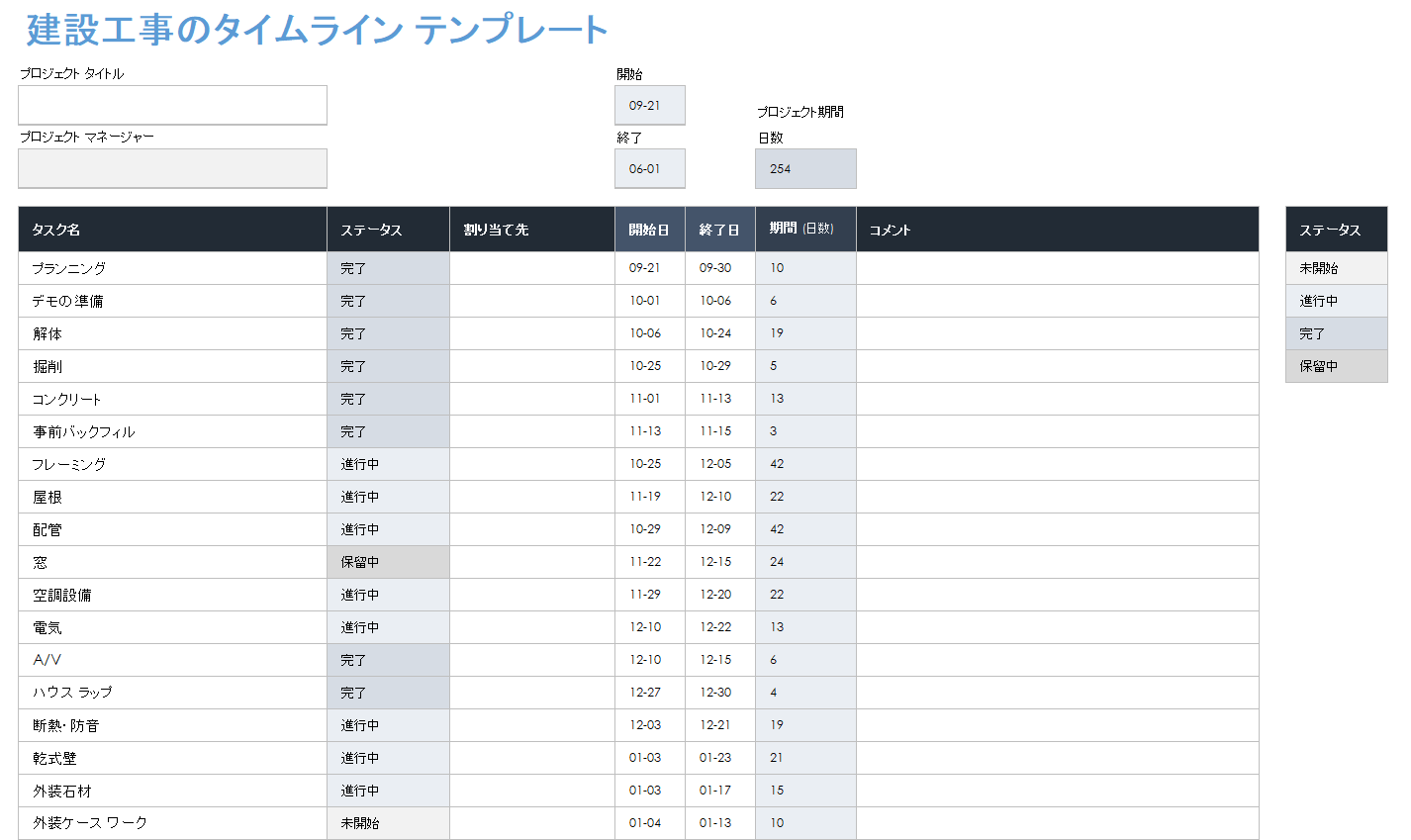This screenshot has width=1411, height=840.
Task: Click the 完了 status of the プランニング row
Action: [388, 268]
